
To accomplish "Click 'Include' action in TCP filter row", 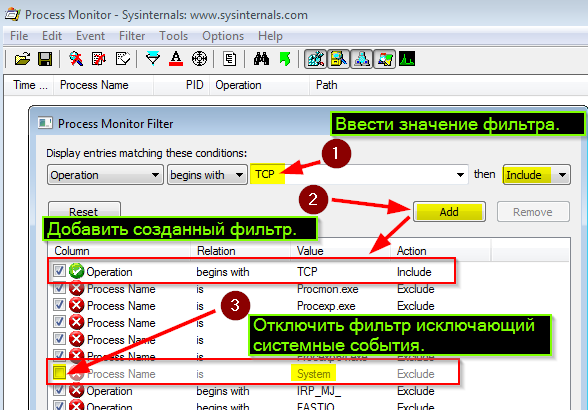I will 414,272.
